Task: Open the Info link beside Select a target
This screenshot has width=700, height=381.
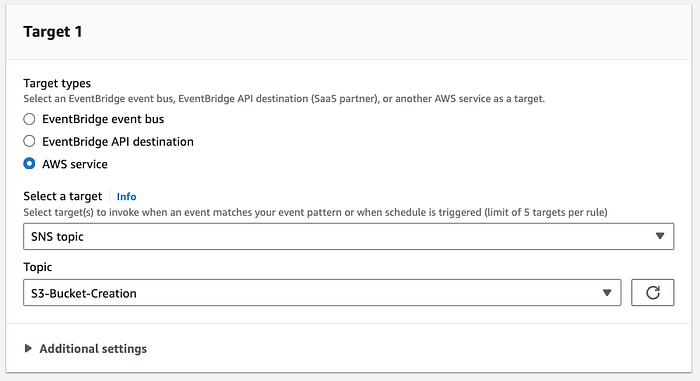Action: (x=126, y=197)
